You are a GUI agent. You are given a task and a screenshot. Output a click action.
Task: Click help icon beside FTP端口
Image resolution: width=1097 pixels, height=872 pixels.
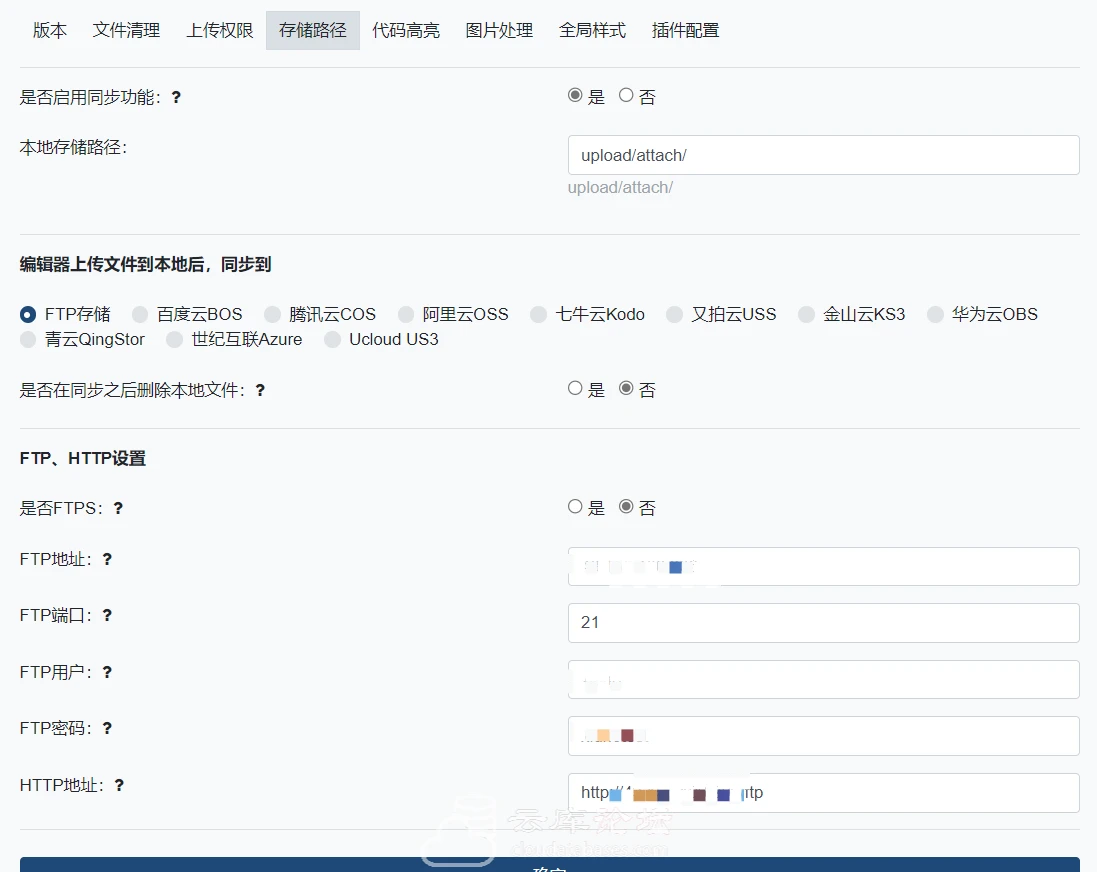tap(107, 615)
